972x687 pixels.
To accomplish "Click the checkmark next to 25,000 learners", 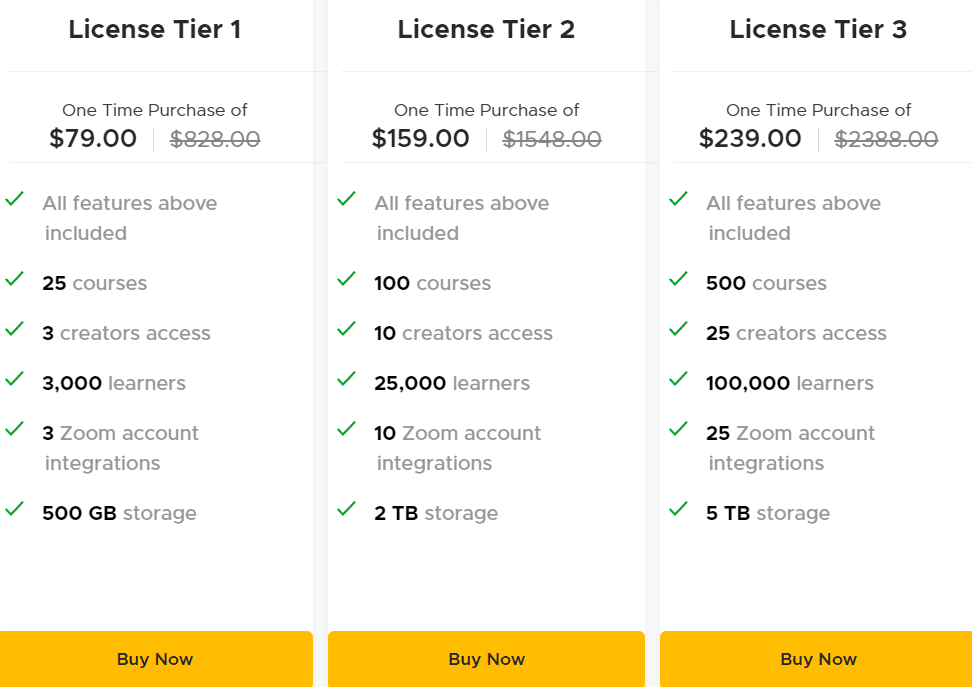I will pos(347,382).
